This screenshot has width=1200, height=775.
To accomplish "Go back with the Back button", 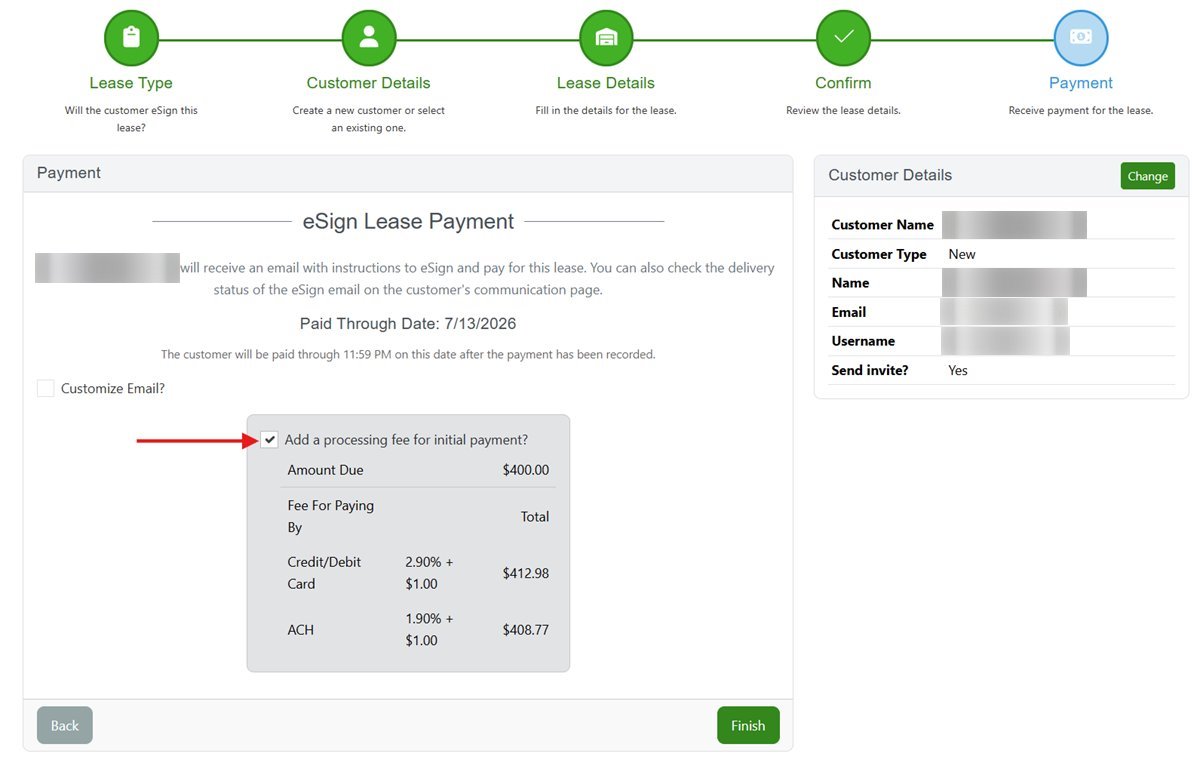I will click(65, 725).
